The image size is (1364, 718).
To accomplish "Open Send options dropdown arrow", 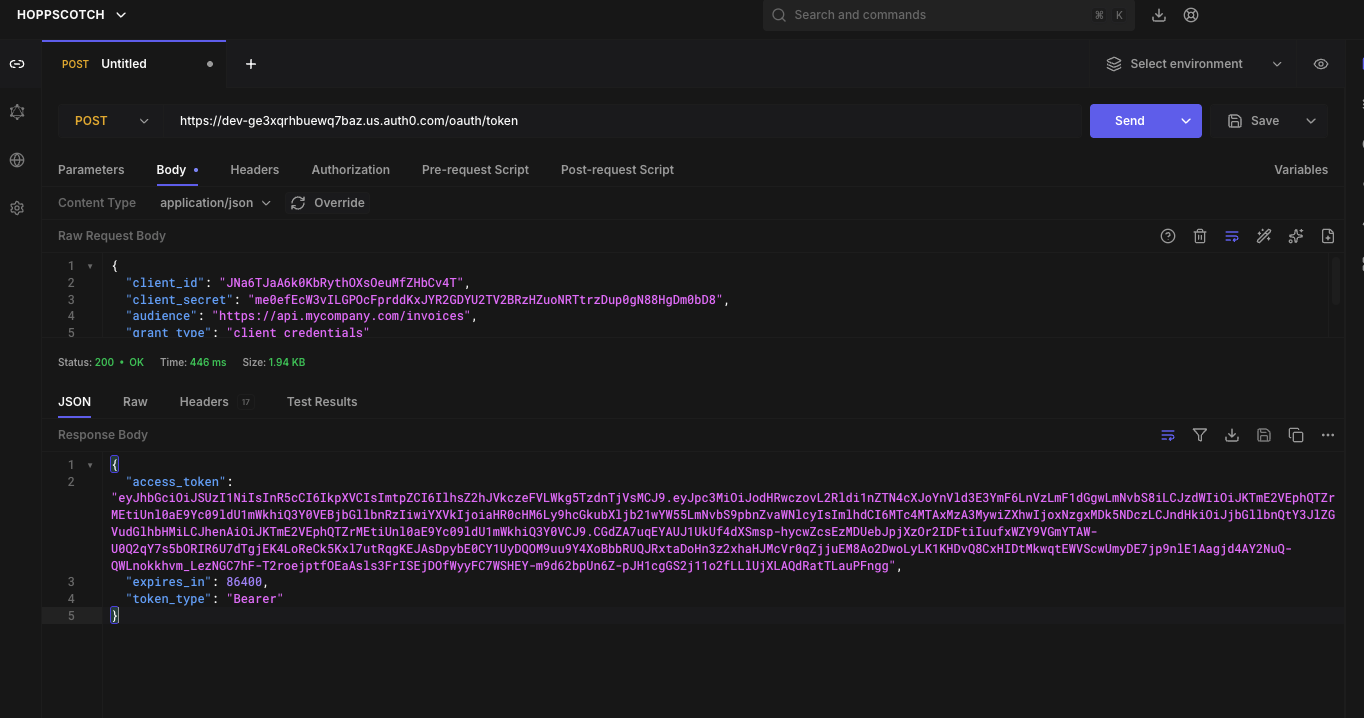I will pyautogui.click(x=1186, y=121).
